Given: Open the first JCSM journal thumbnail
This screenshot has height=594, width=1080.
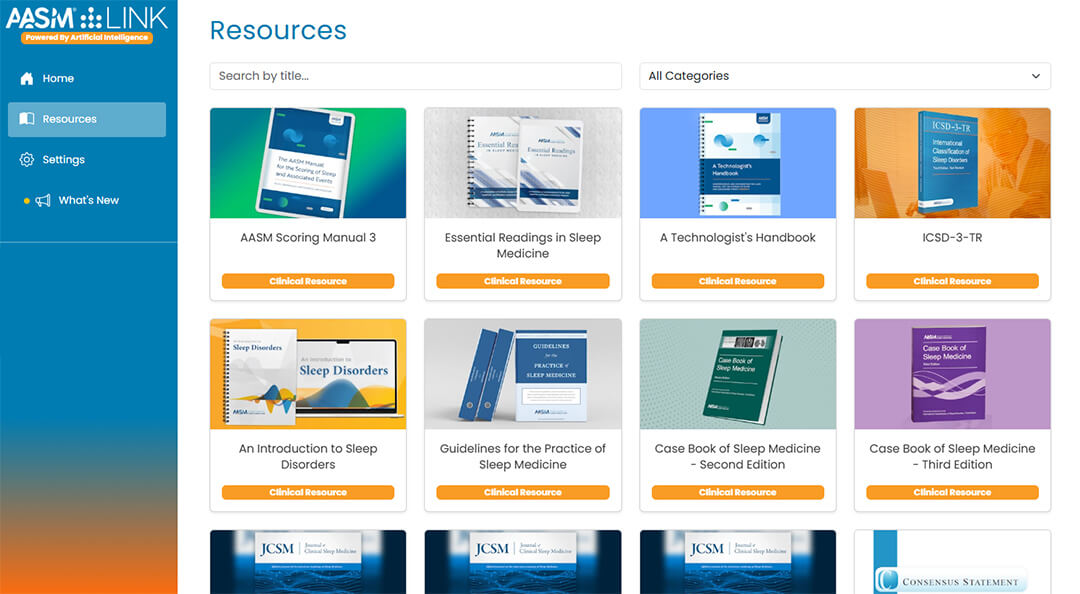Looking at the screenshot, I should click(x=308, y=562).
